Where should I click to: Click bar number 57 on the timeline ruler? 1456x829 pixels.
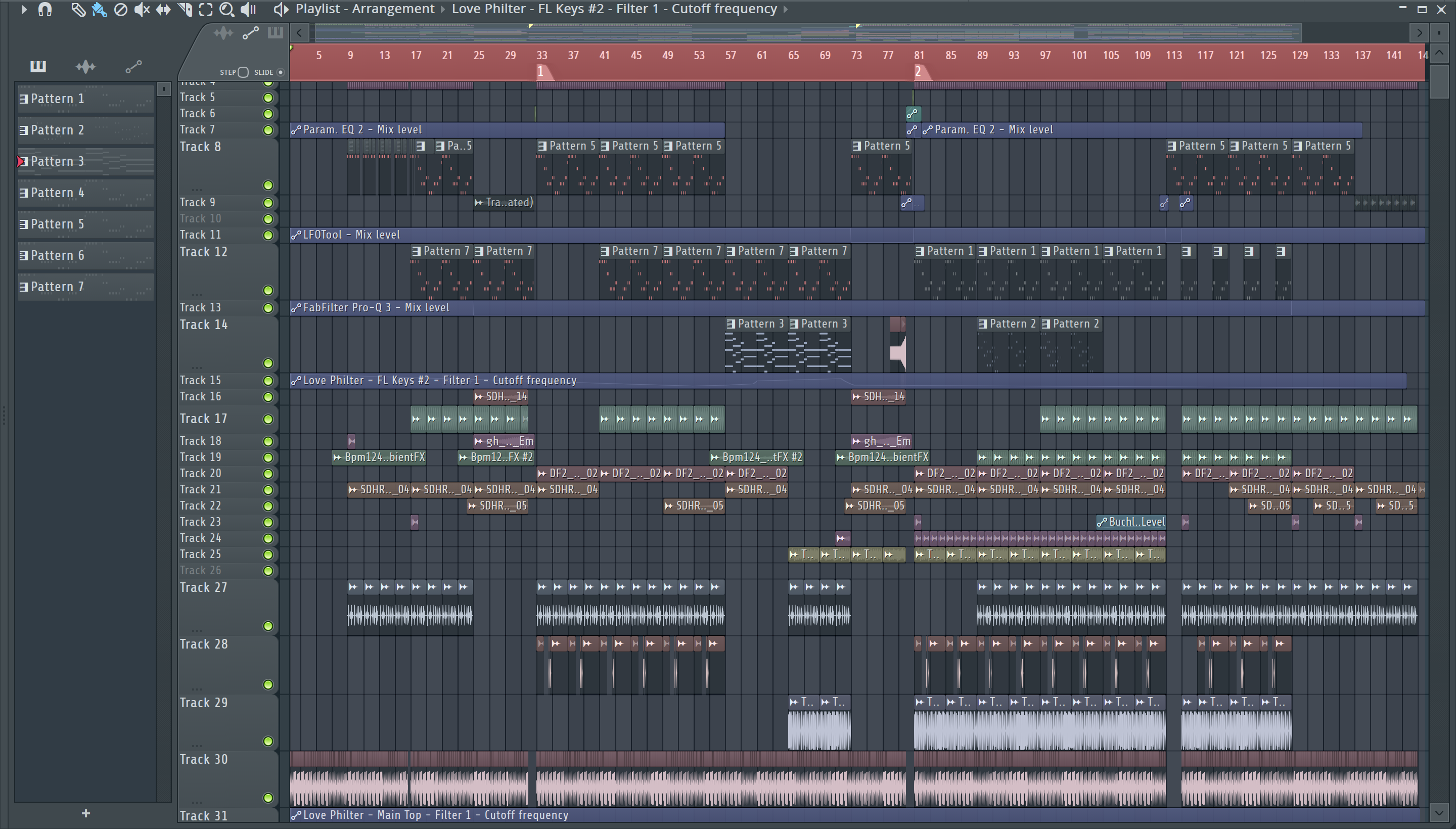point(730,56)
